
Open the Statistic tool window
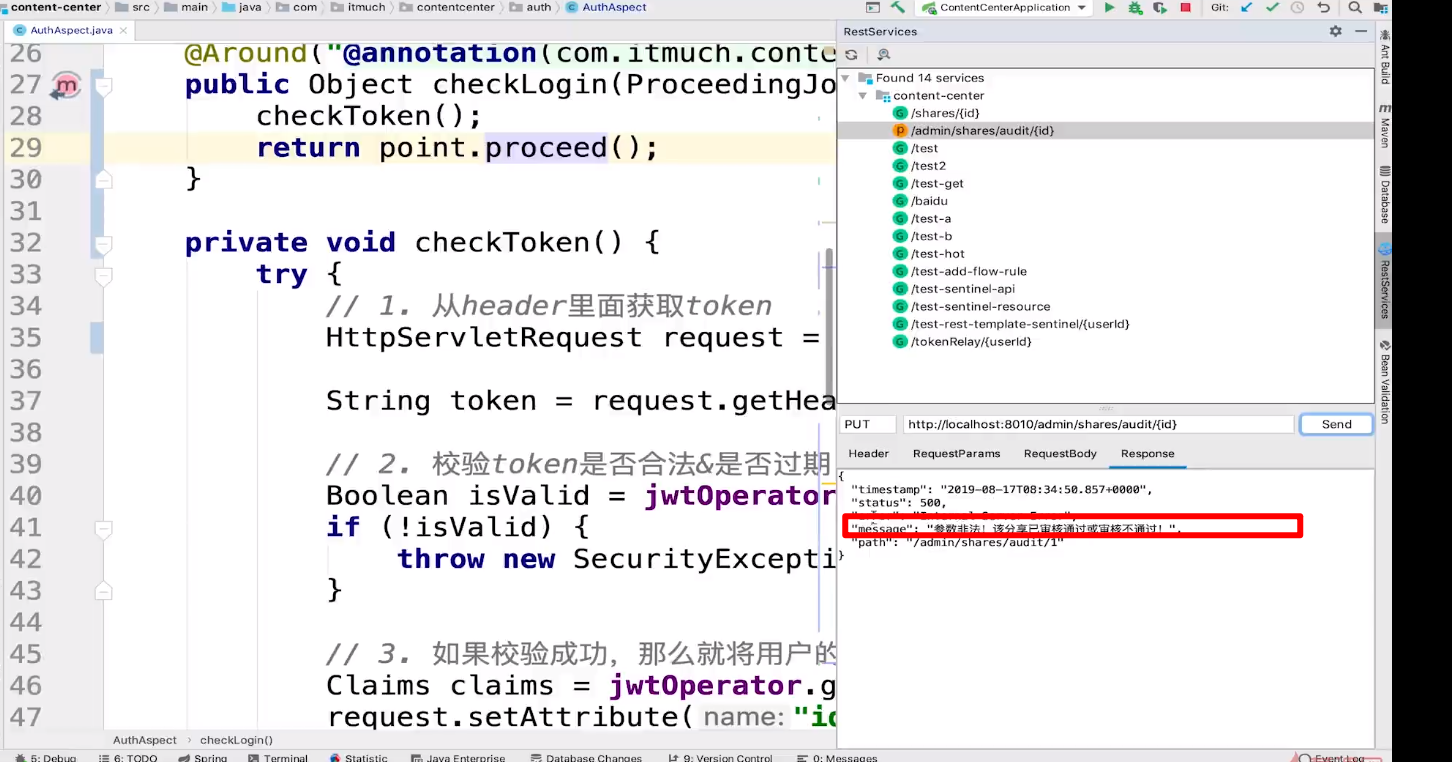[x=358, y=757]
